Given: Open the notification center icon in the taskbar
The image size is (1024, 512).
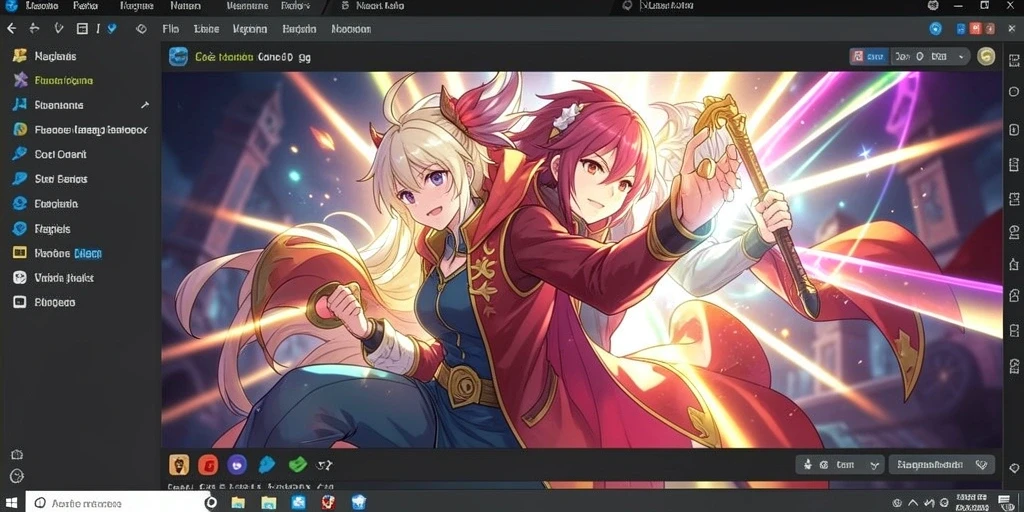Looking at the screenshot, I should 1004,502.
